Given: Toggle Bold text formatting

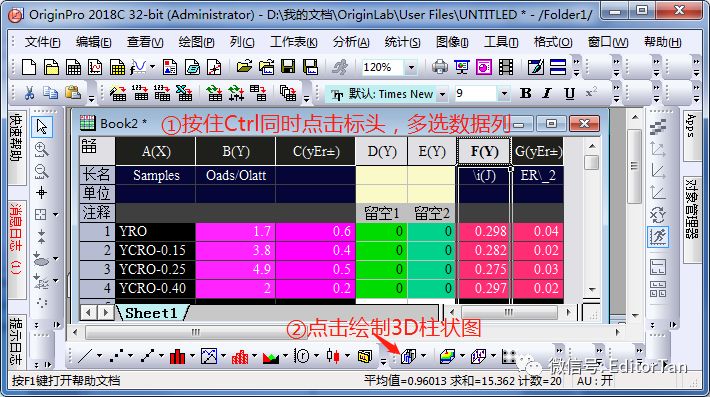Looking at the screenshot, I should (526, 93).
